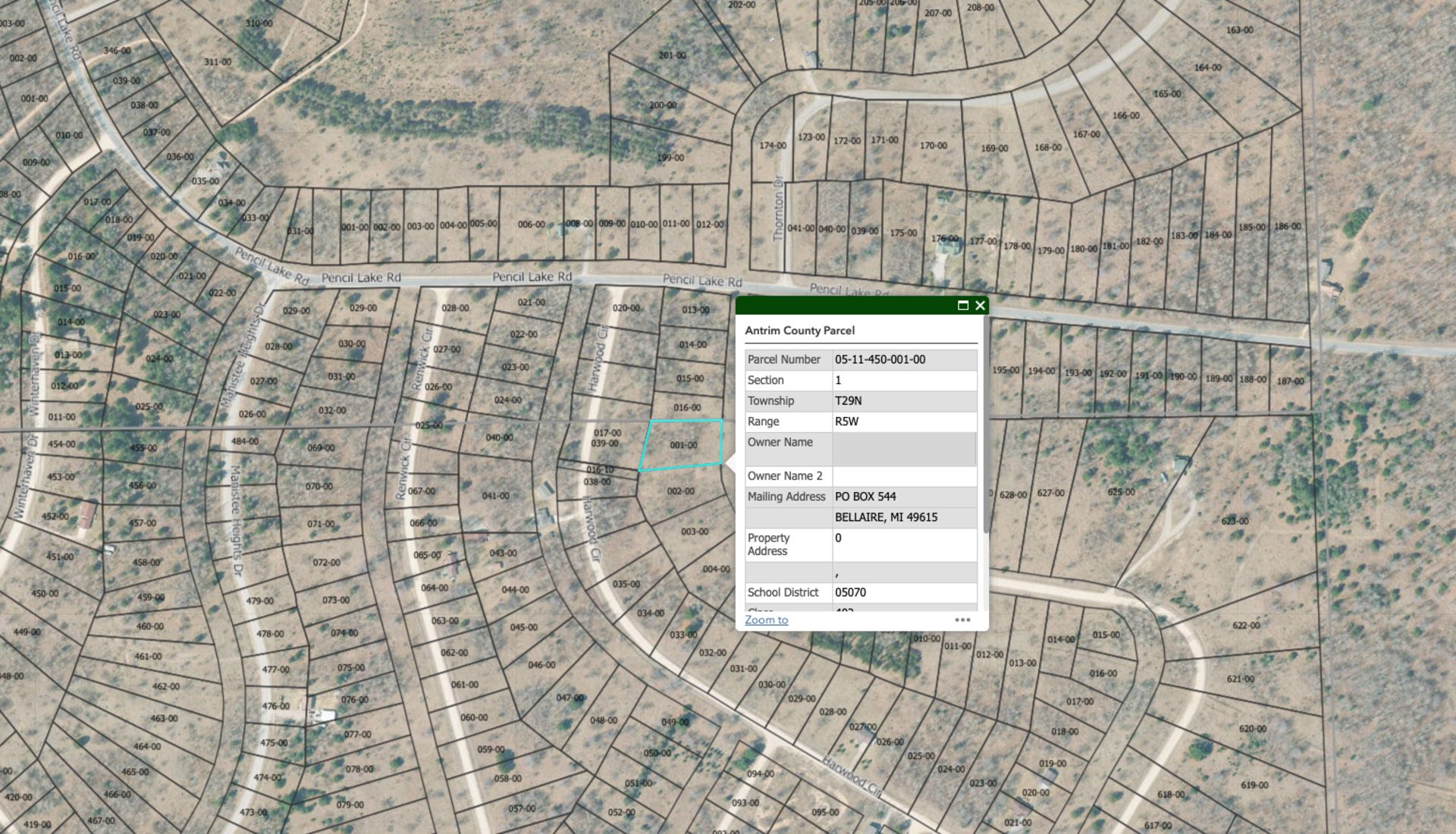Click the BELLAIRE, MI 49615 cell
Viewport: 1456px width, 834px height.
click(x=905, y=517)
